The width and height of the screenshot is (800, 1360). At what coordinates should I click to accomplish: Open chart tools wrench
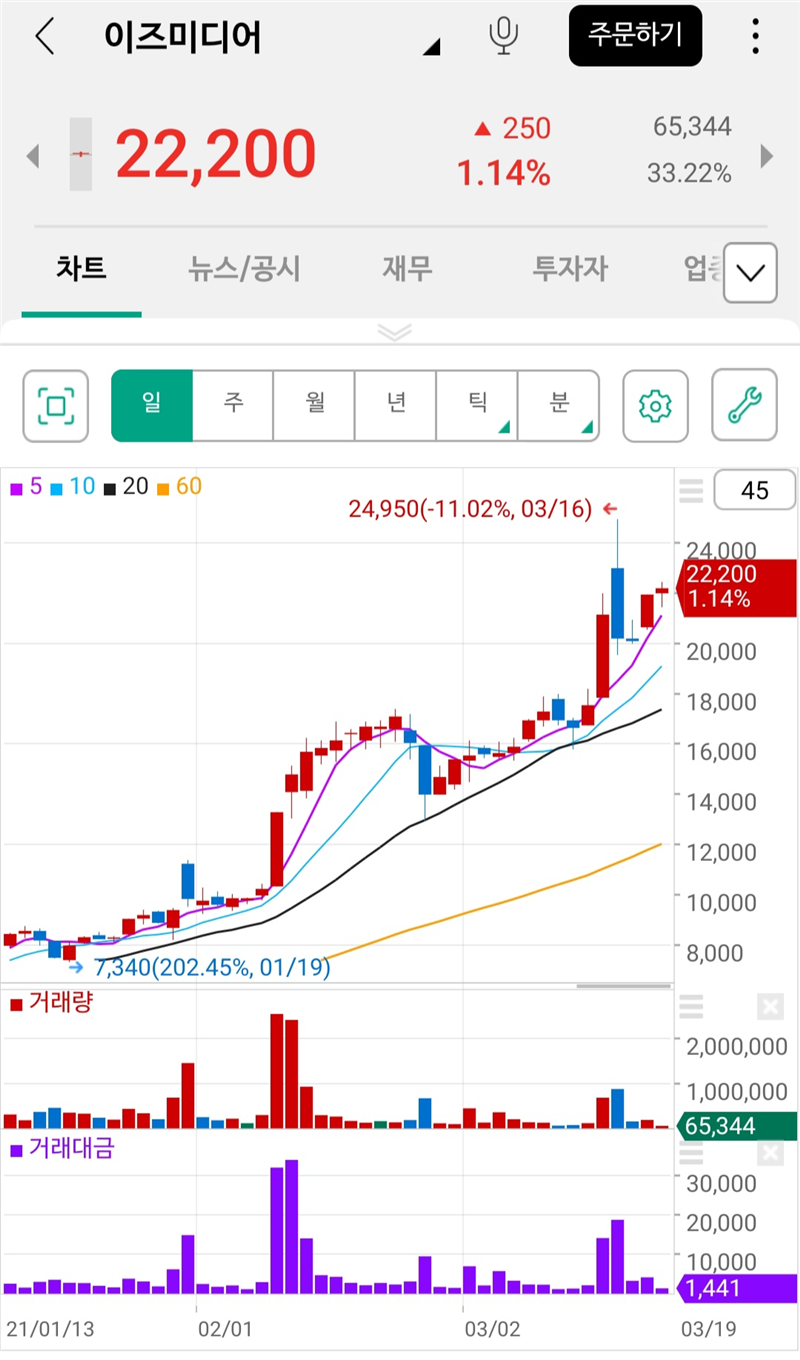tap(744, 405)
